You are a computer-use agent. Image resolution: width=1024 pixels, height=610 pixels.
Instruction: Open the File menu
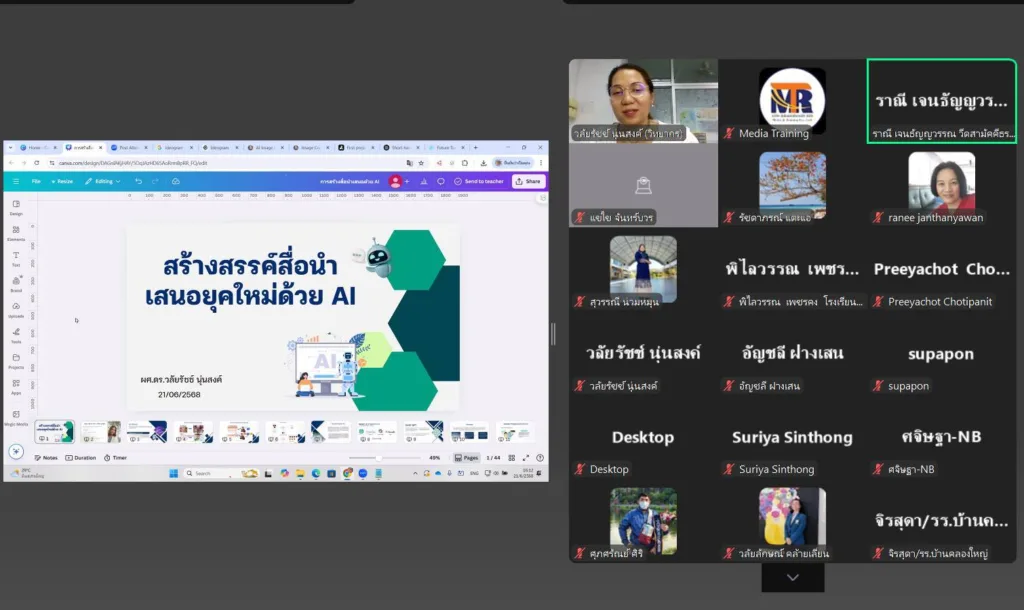36,181
